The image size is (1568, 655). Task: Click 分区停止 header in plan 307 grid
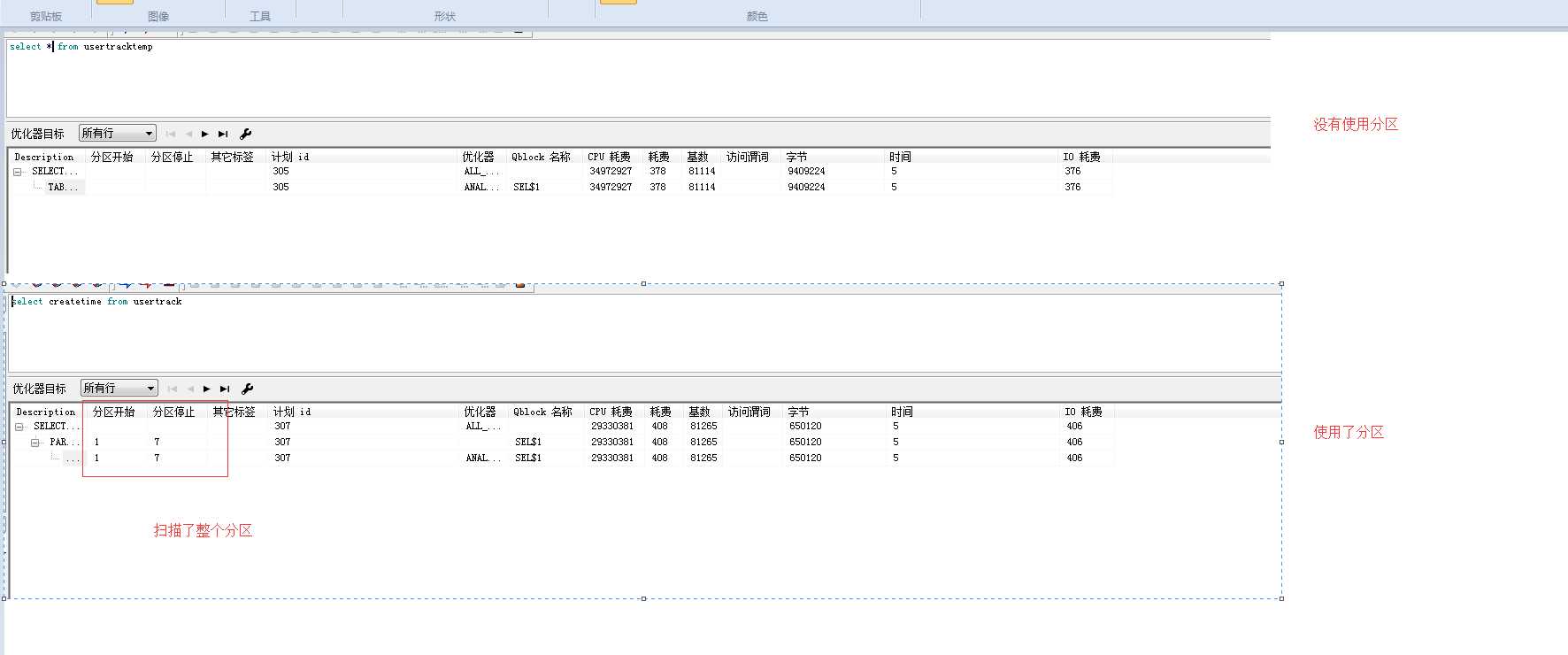tap(173, 412)
